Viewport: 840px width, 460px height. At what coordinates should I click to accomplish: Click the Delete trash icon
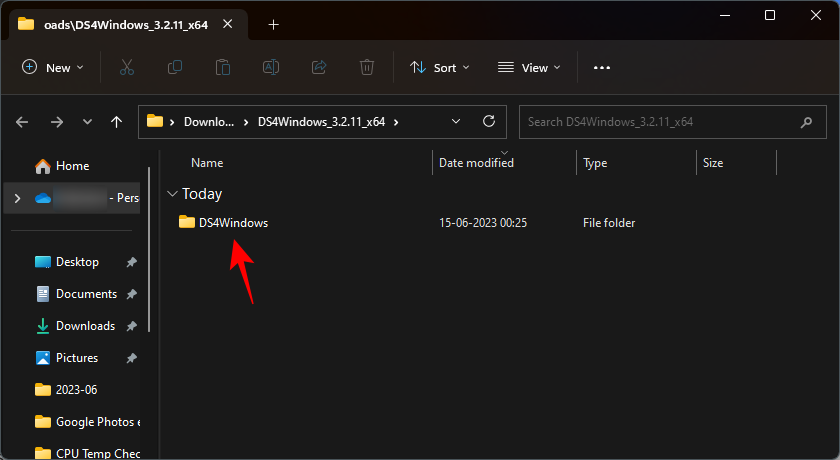366,67
